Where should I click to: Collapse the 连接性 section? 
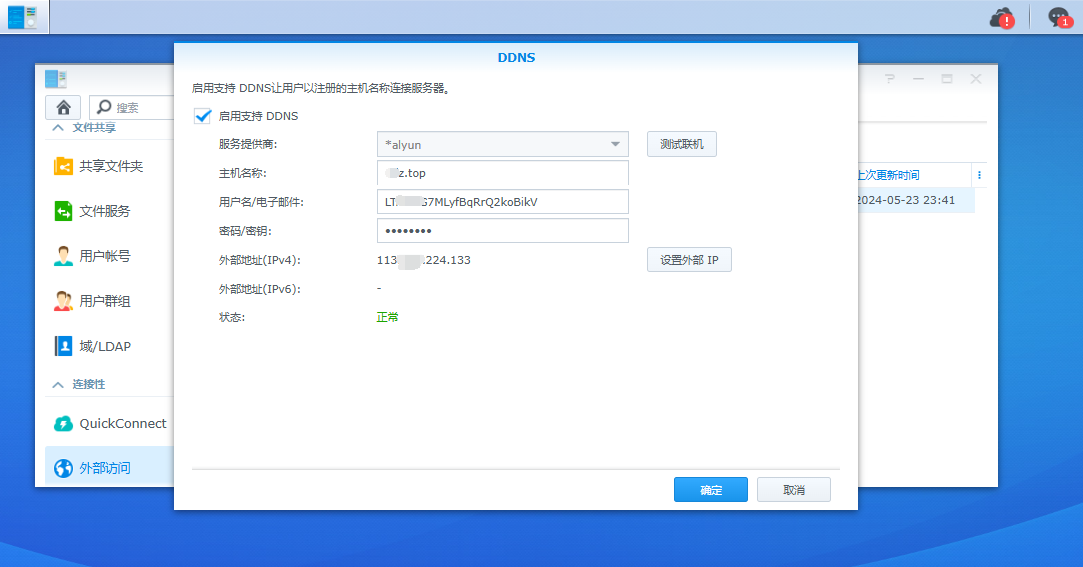pyautogui.click(x=58, y=385)
